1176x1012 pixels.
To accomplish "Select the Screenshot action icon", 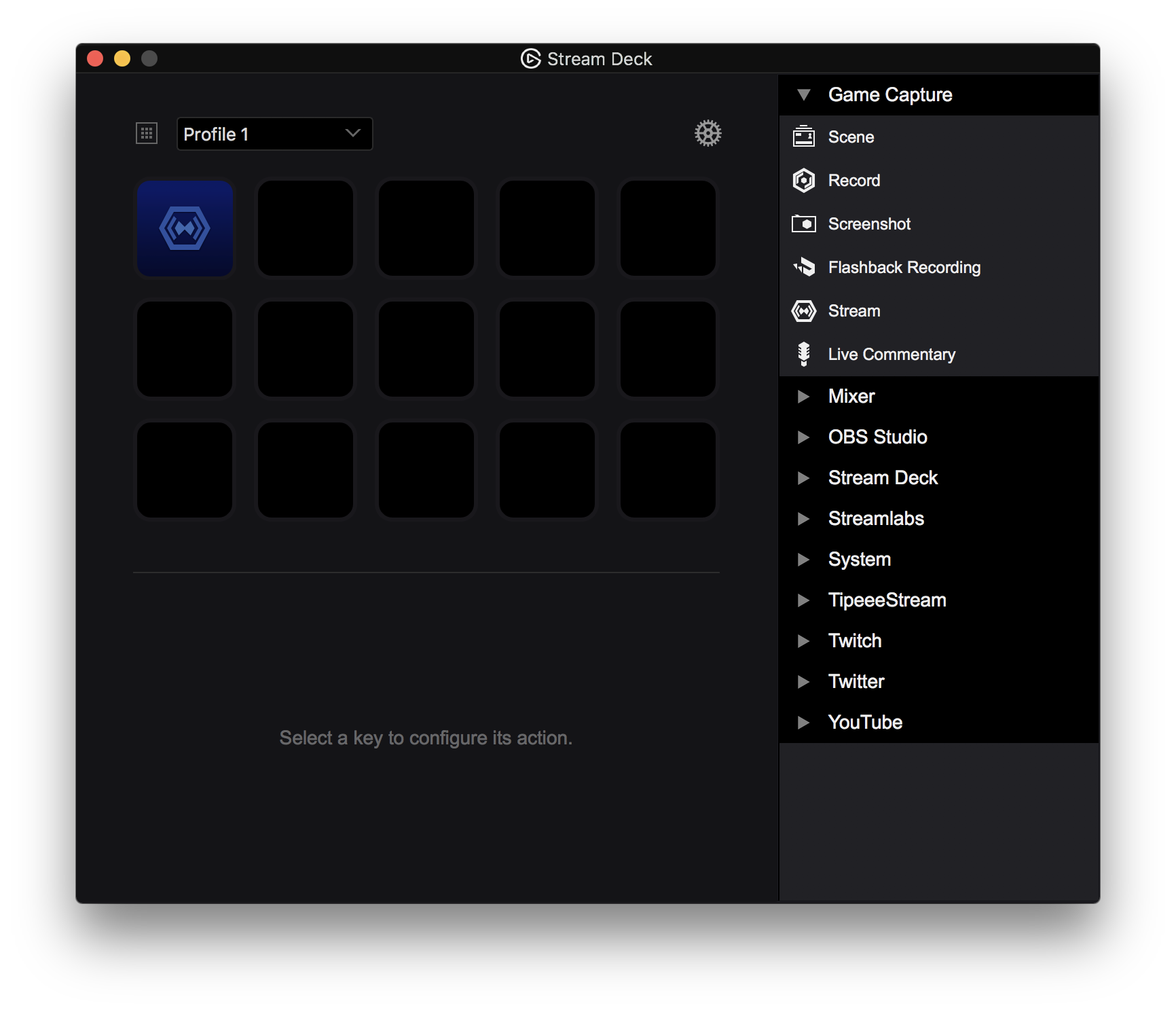I will tap(805, 223).
